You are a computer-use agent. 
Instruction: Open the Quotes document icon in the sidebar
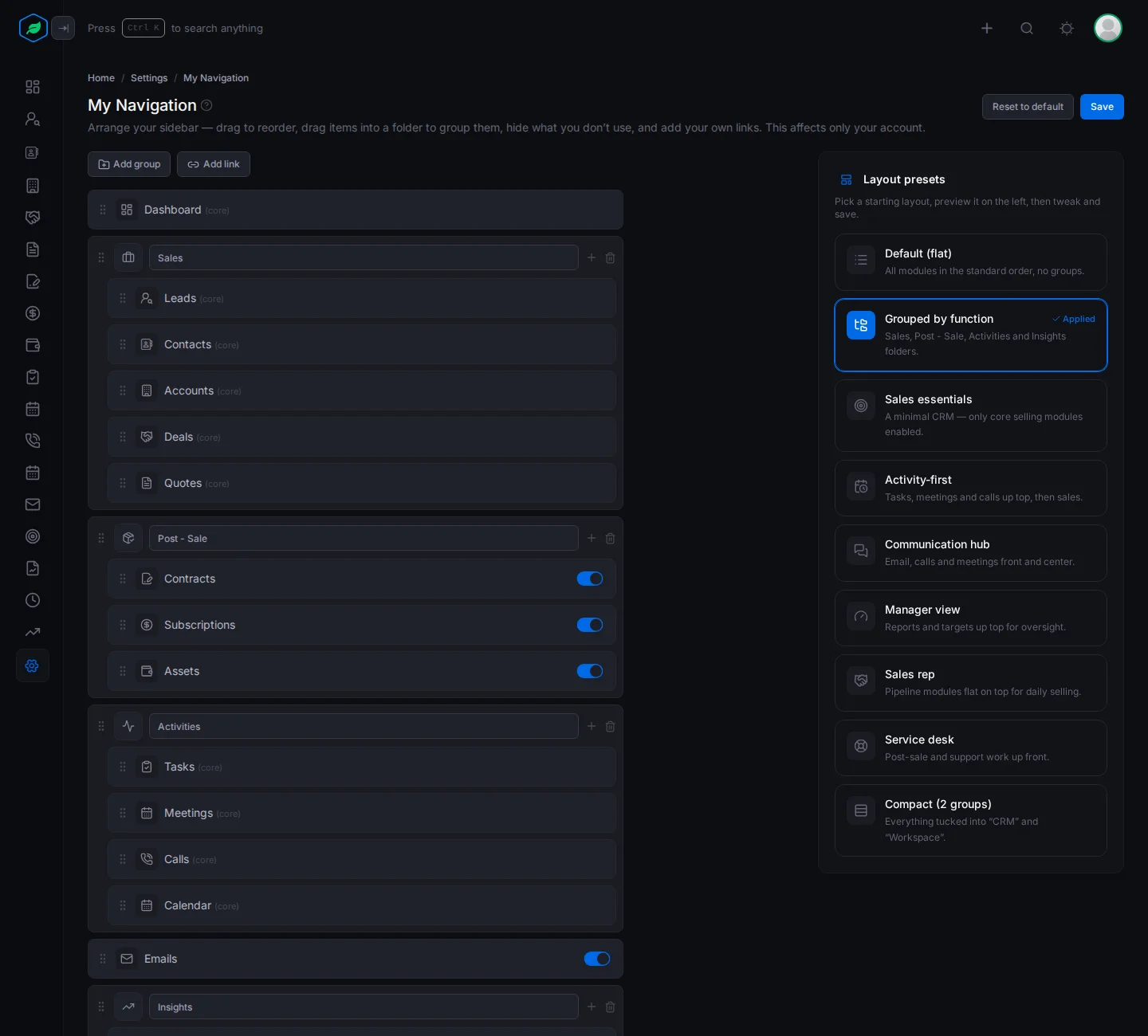click(x=33, y=249)
